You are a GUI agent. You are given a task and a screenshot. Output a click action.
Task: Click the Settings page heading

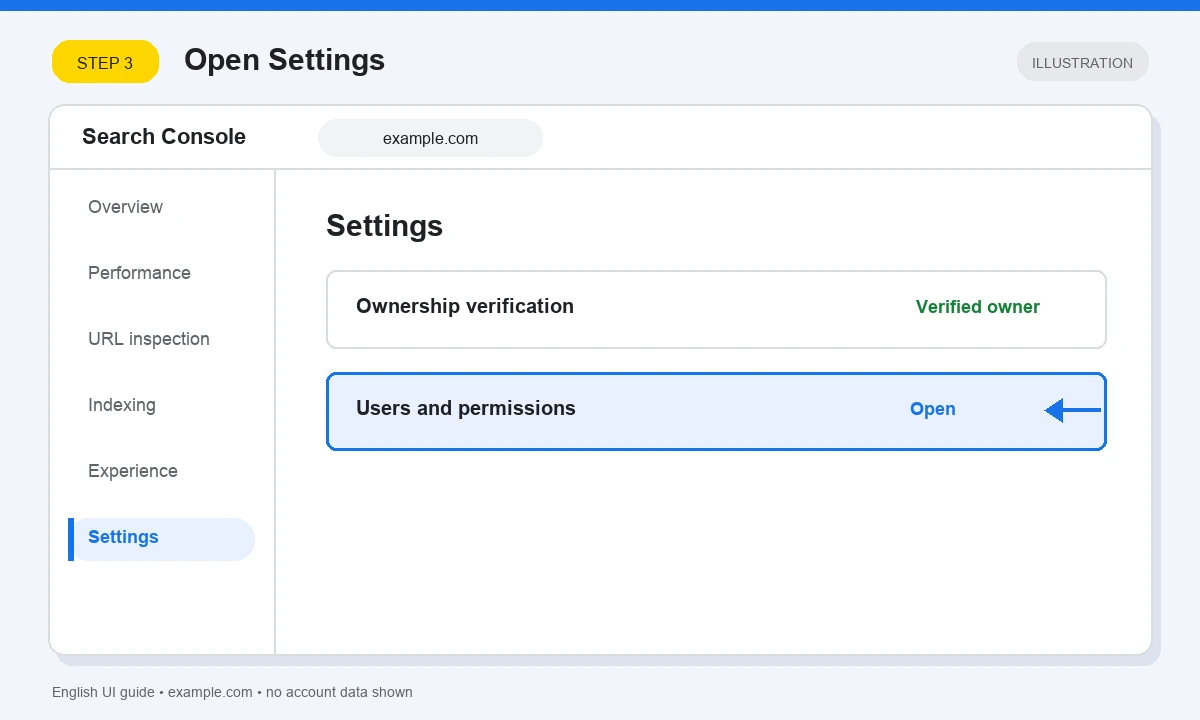click(x=384, y=226)
